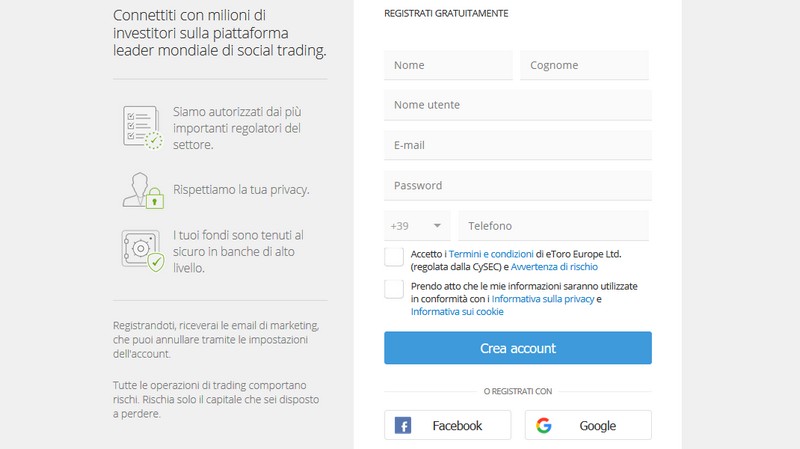The width and height of the screenshot is (800, 449).
Task: Open the +39 country code dropdown
Action: [417, 226]
